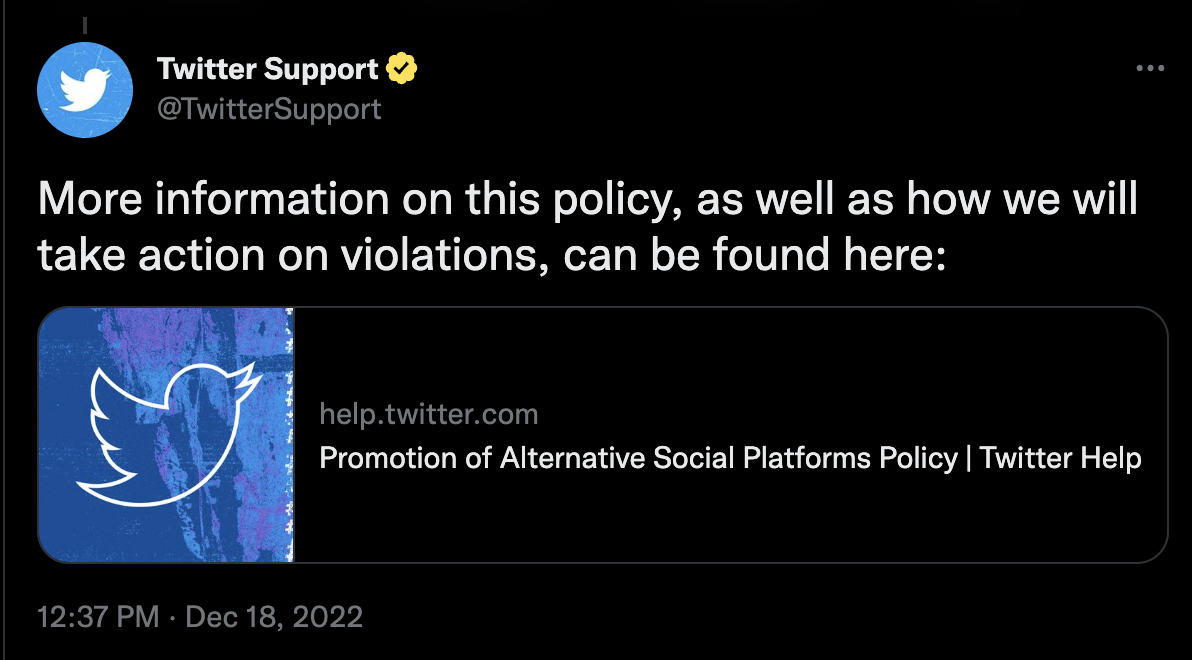Image resolution: width=1192 pixels, height=660 pixels.
Task: Click the help.twitter.com domain text
Action: (x=428, y=414)
